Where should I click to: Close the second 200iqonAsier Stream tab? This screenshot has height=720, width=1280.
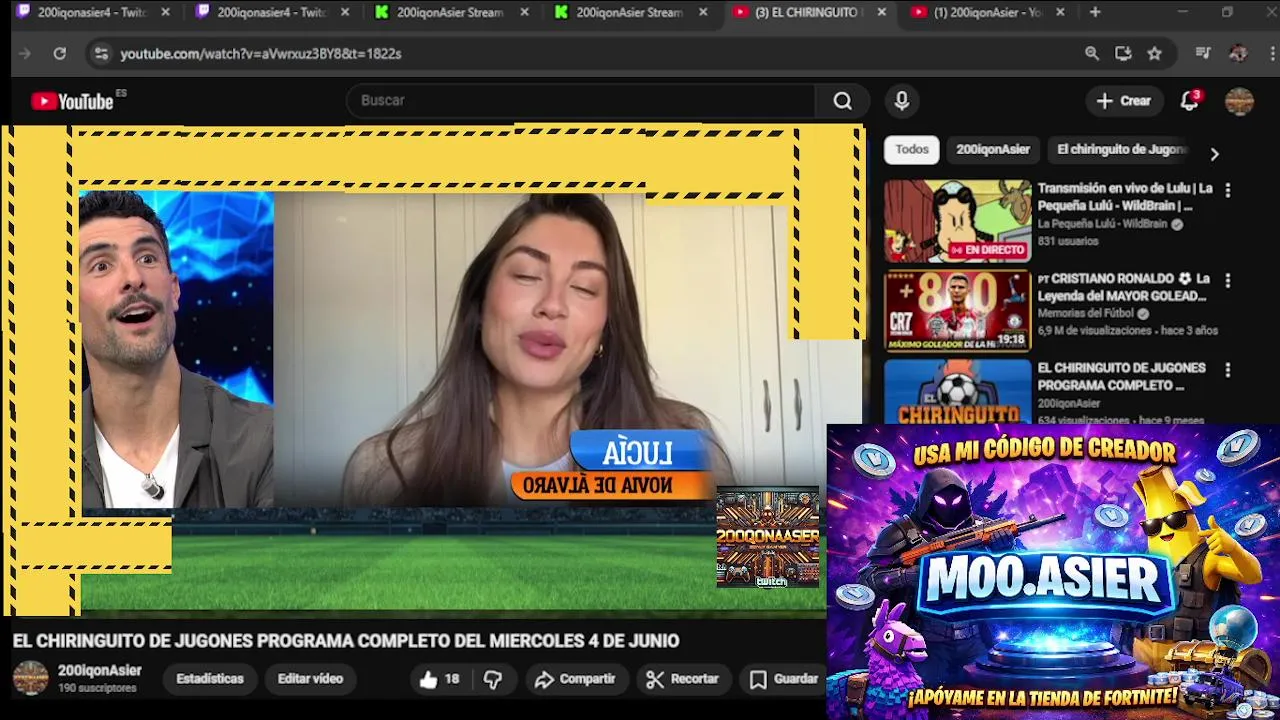click(703, 12)
